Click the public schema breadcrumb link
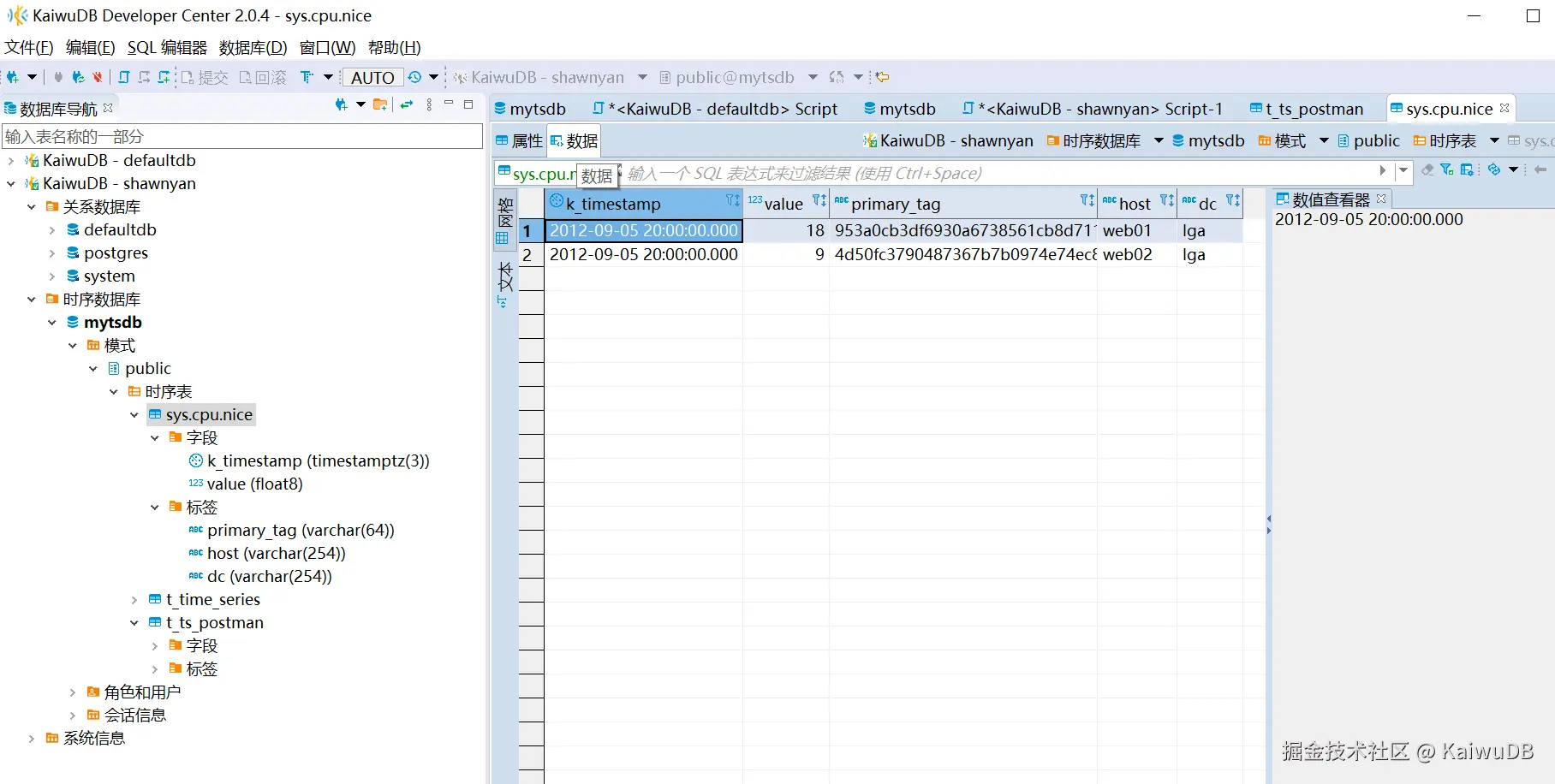 [1368, 140]
